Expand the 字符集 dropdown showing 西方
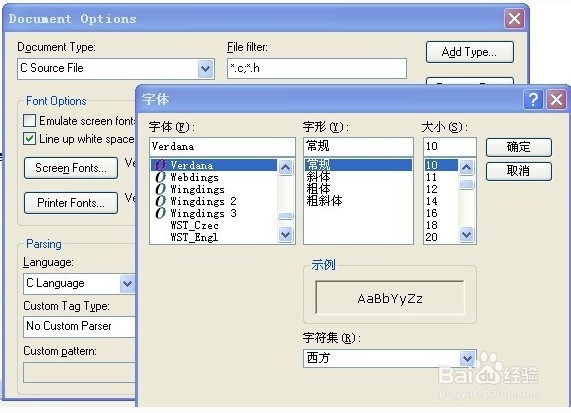 coord(467,358)
